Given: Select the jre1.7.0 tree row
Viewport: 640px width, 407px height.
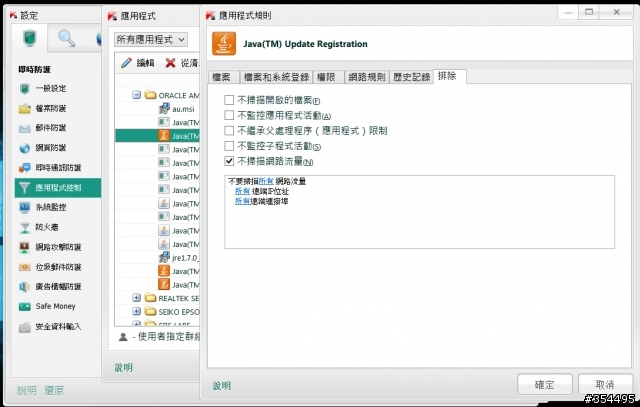Looking at the screenshot, I should pyautogui.click(x=158, y=258).
